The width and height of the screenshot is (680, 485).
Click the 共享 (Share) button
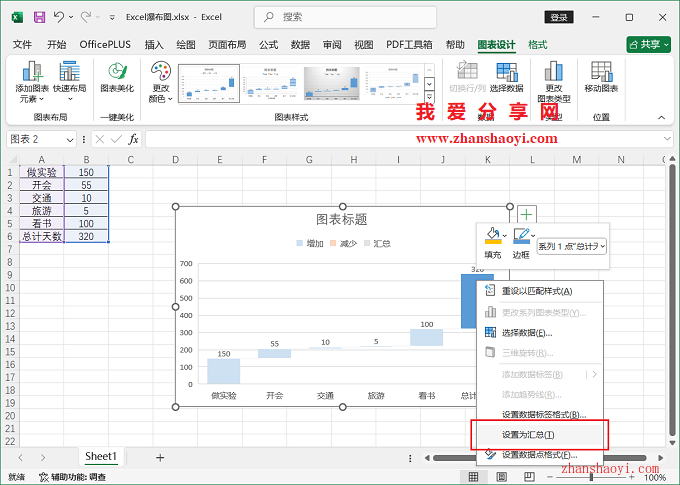(x=648, y=45)
